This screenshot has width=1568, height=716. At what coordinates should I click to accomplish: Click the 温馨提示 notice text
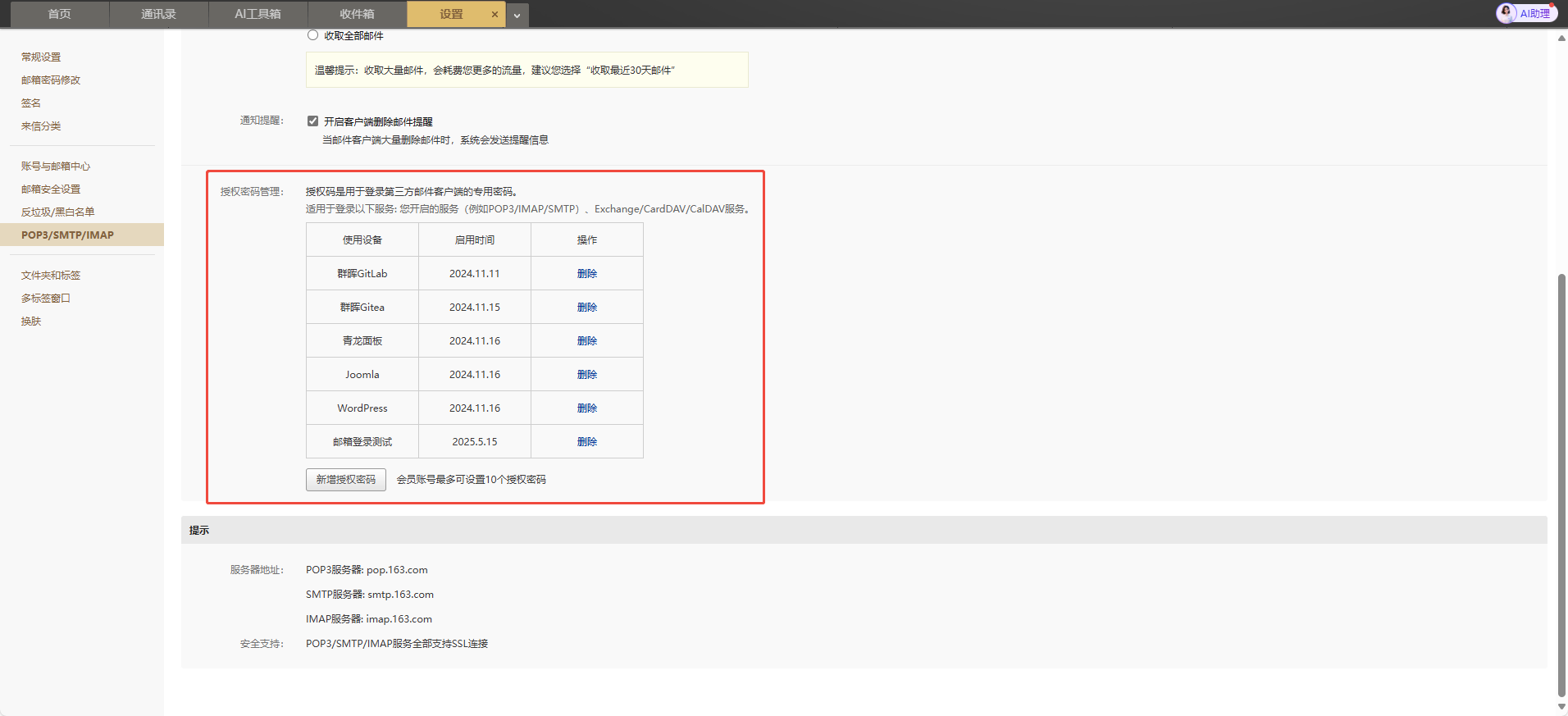(495, 71)
